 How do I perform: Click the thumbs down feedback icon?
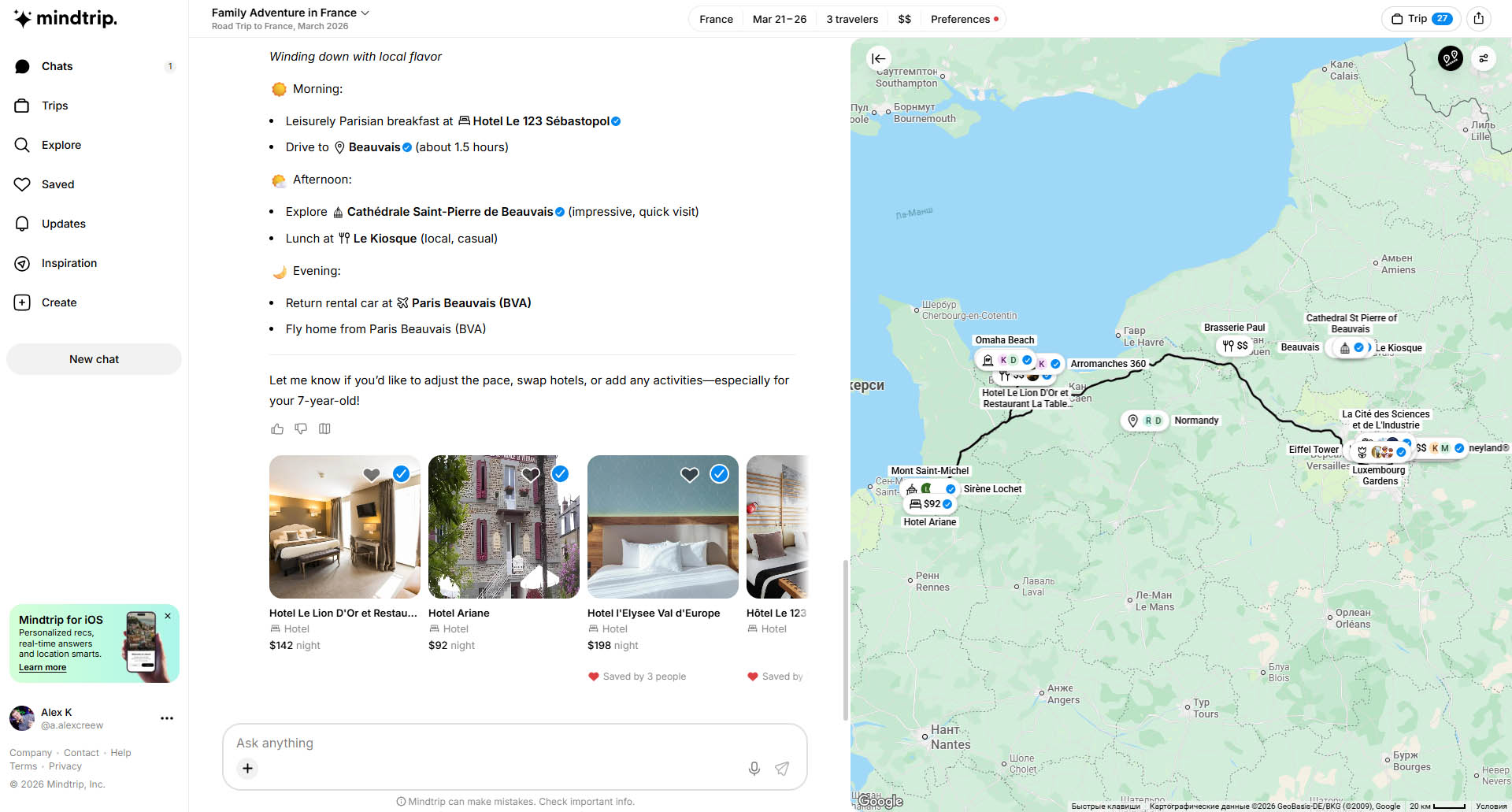pos(301,429)
